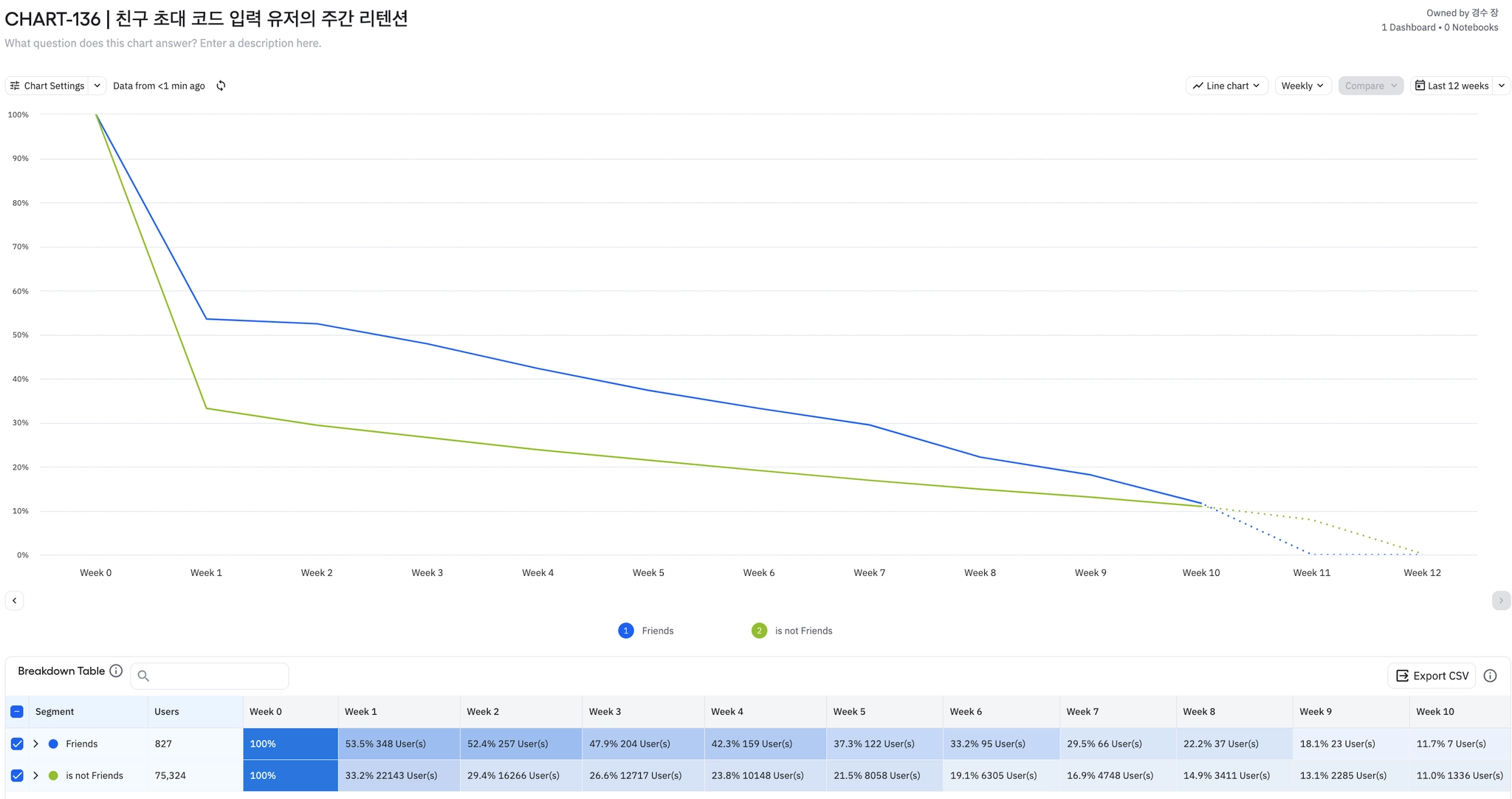This screenshot has height=799, width=1512.
Task: Click the Breakdown Table info icon
Action: (x=116, y=671)
